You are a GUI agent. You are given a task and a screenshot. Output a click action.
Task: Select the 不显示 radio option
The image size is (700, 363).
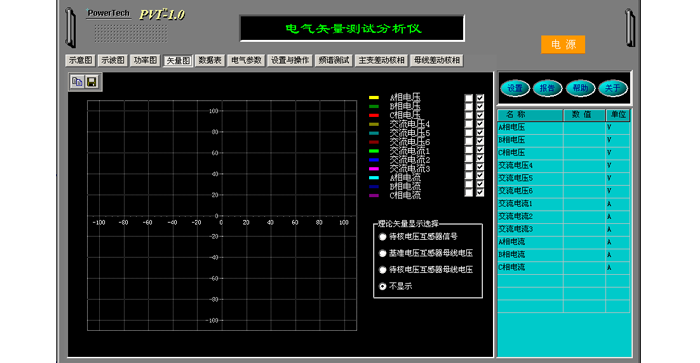tap(383, 286)
